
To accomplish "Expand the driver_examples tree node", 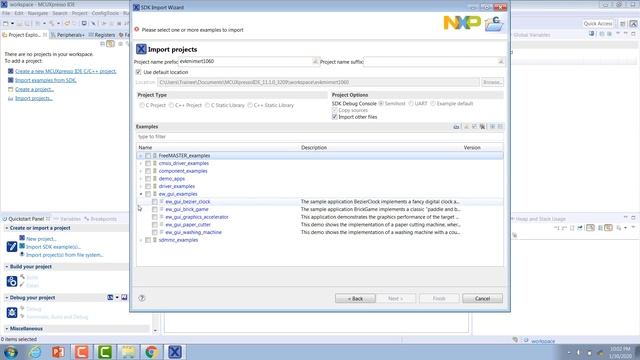I will pyautogui.click(x=141, y=187).
